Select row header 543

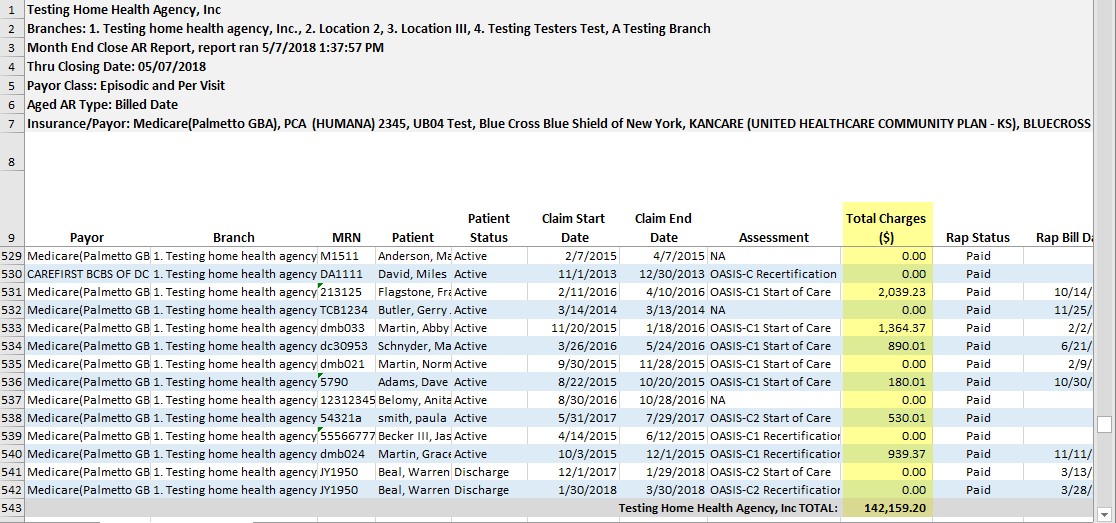12,508
